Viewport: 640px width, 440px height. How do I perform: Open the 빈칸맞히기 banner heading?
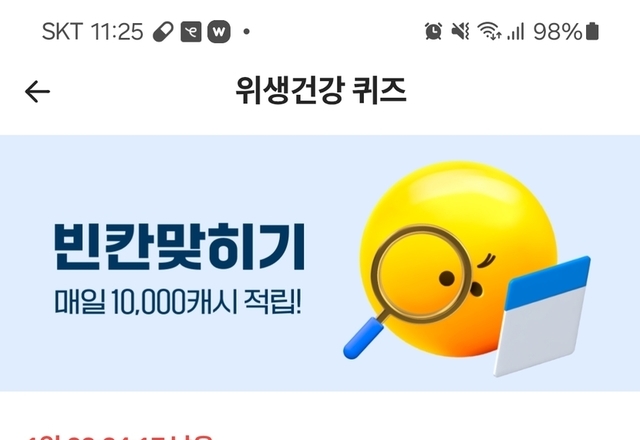[x=180, y=247]
